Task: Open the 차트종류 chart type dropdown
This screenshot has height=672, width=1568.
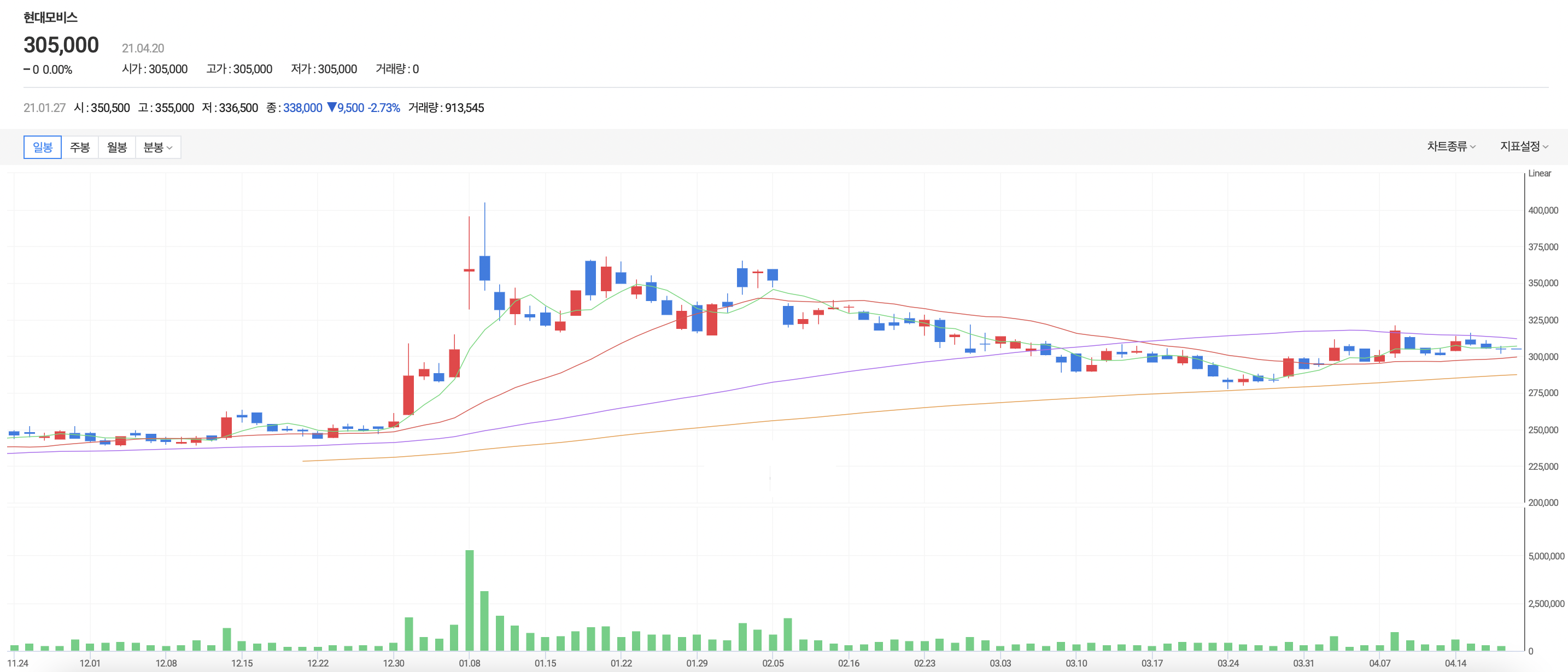Action: (1450, 146)
